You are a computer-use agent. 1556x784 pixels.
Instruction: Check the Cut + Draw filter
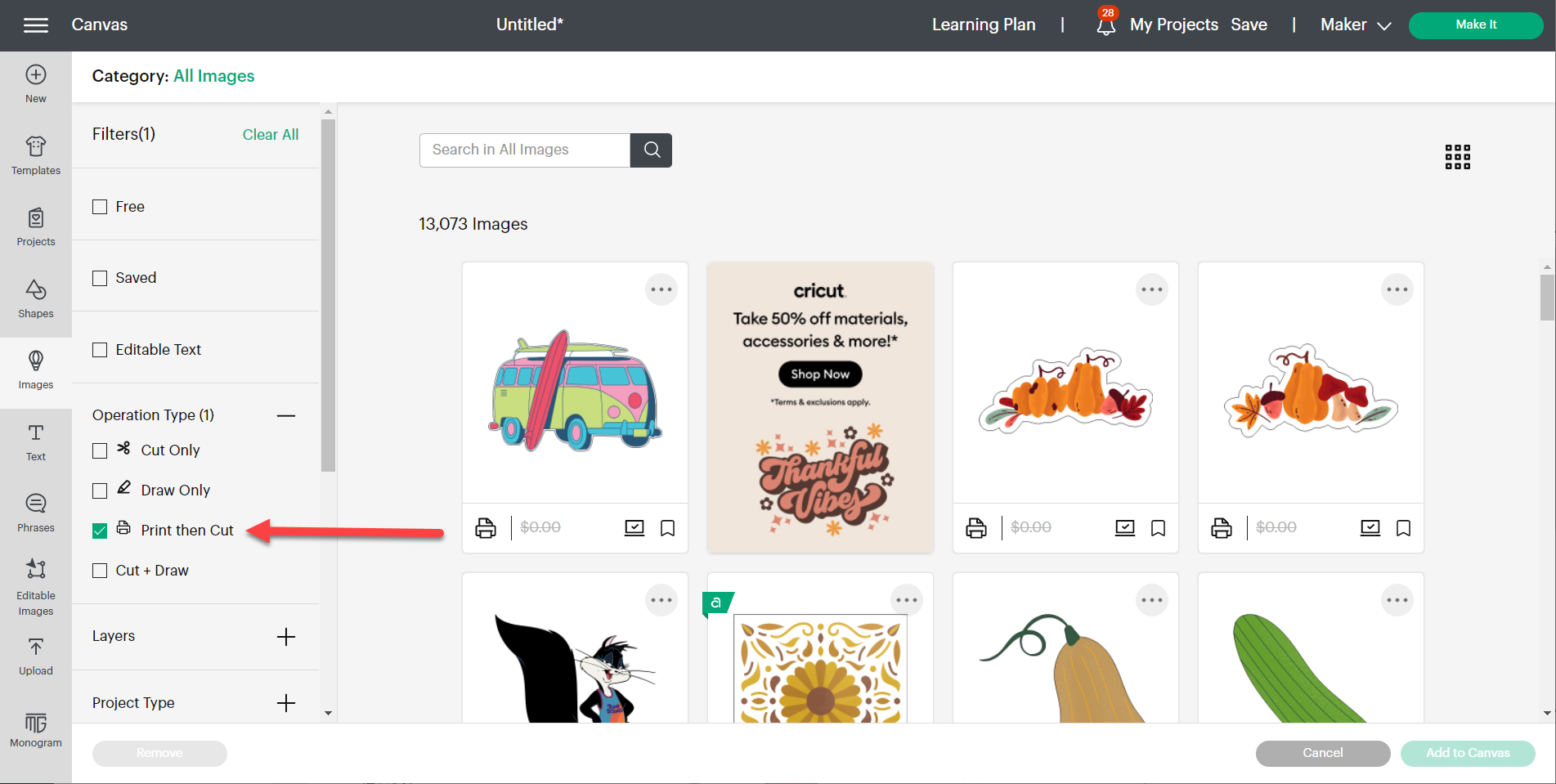click(x=100, y=571)
